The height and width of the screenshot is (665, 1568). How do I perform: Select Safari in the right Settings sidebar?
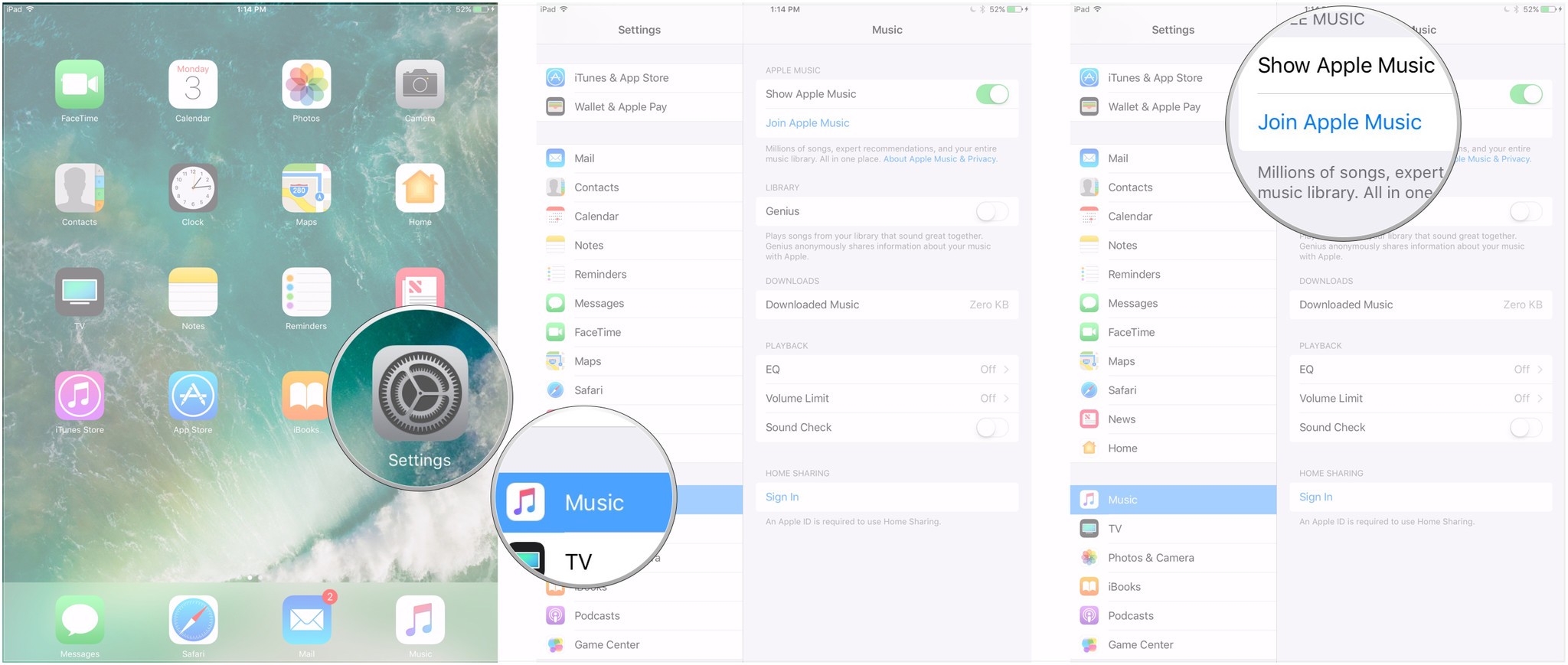tap(1173, 390)
